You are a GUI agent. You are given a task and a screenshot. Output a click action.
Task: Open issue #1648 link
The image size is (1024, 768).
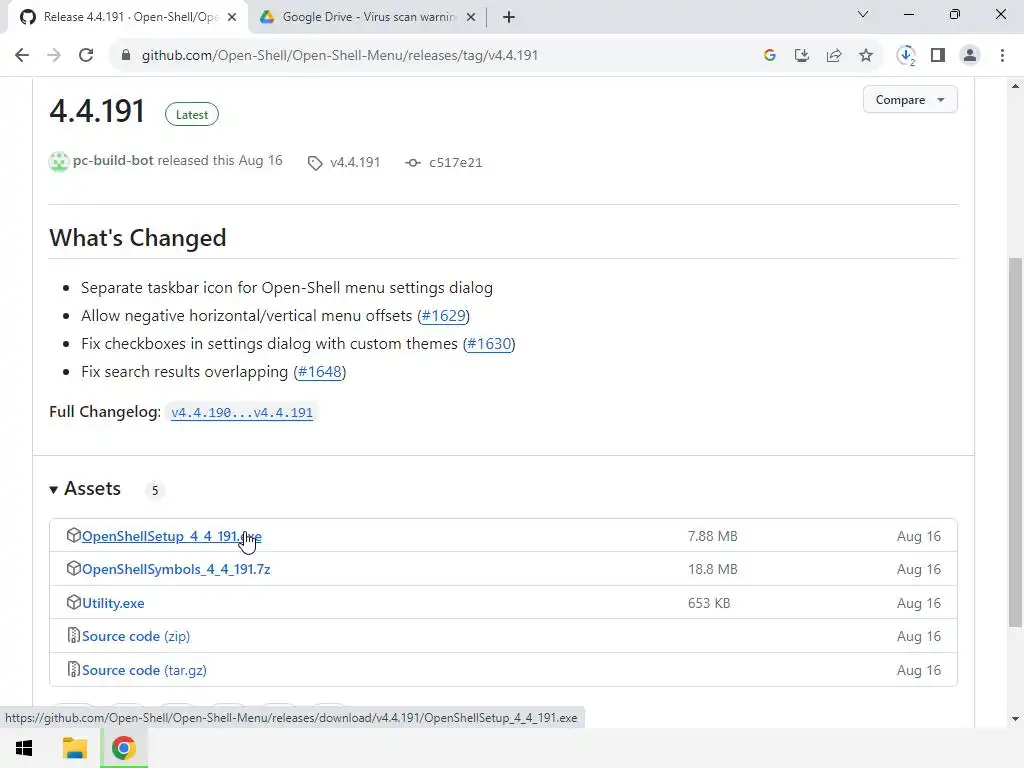[x=320, y=372]
